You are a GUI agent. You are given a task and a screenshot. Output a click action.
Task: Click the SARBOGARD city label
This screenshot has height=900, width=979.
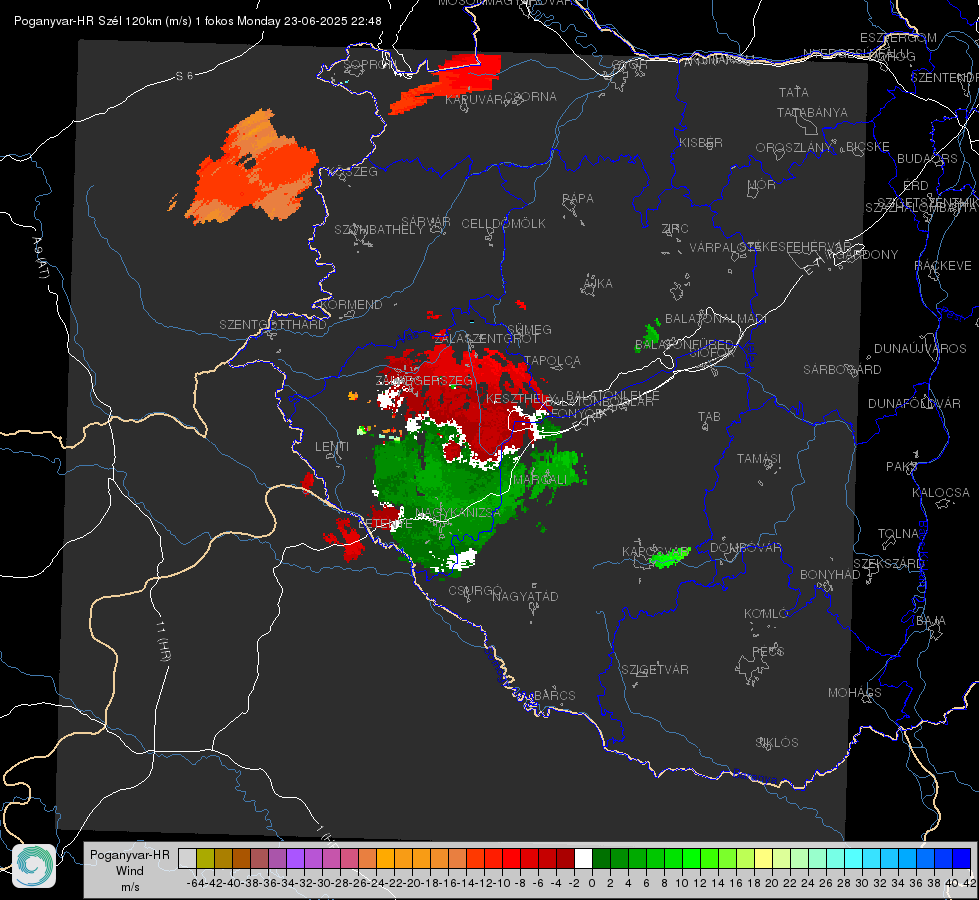click(x=842, y=370)
